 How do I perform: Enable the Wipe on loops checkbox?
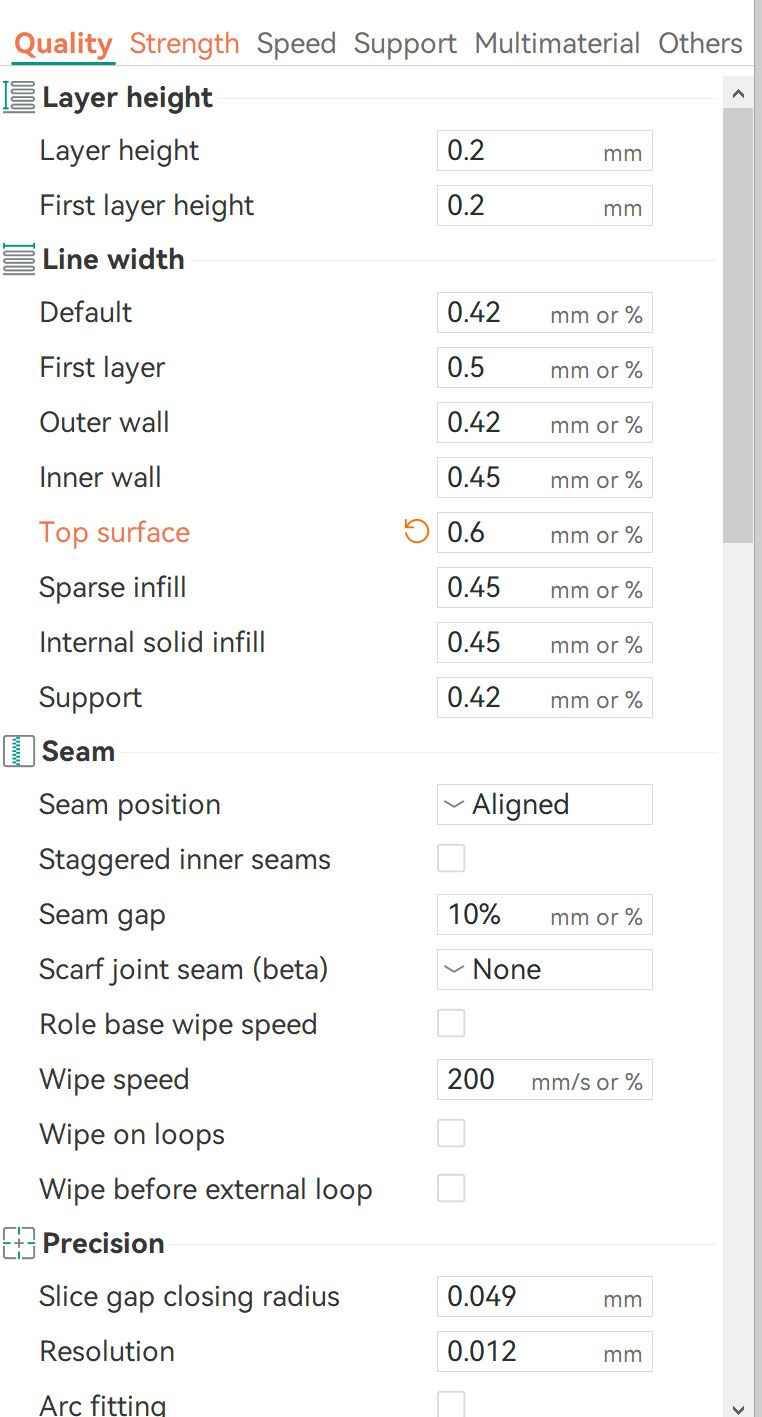[451, 1134]
